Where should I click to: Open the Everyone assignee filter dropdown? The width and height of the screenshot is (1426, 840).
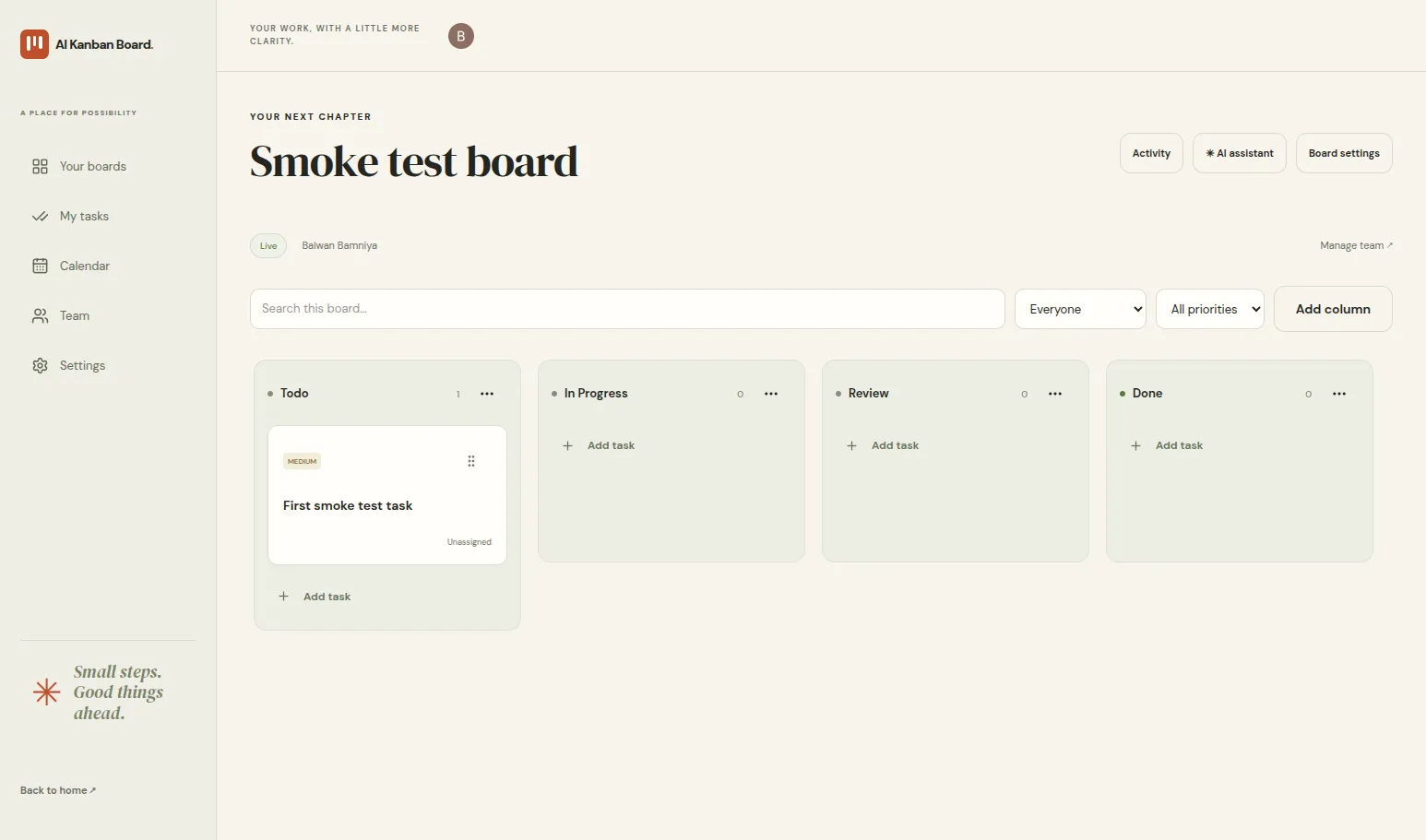coord(1080,309)
